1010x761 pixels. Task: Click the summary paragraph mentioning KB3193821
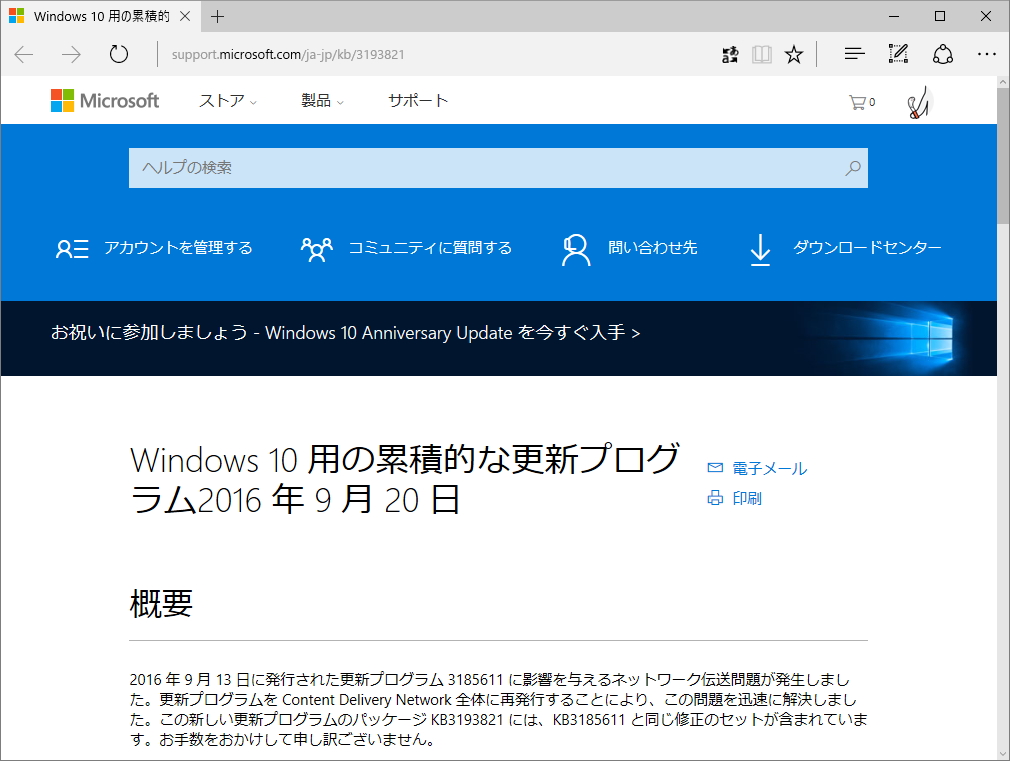(x=499, y=709)
